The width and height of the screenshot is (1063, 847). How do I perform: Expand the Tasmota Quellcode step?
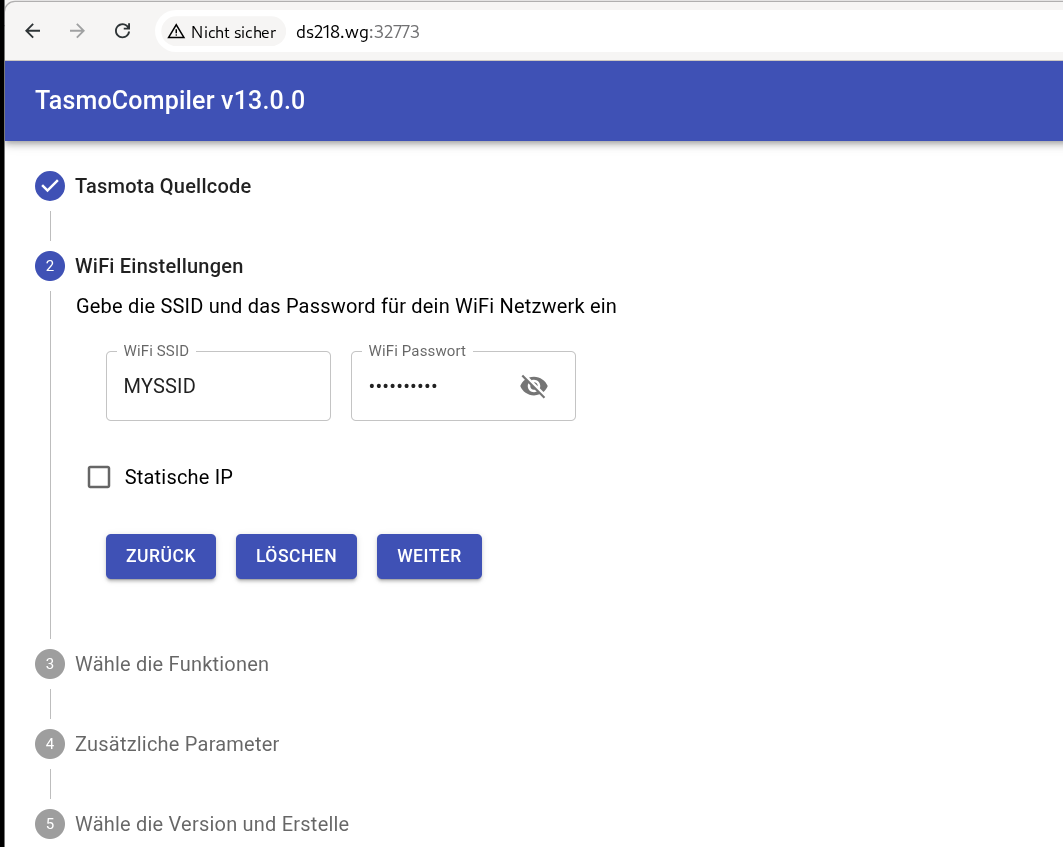click(x=163, y=186)
